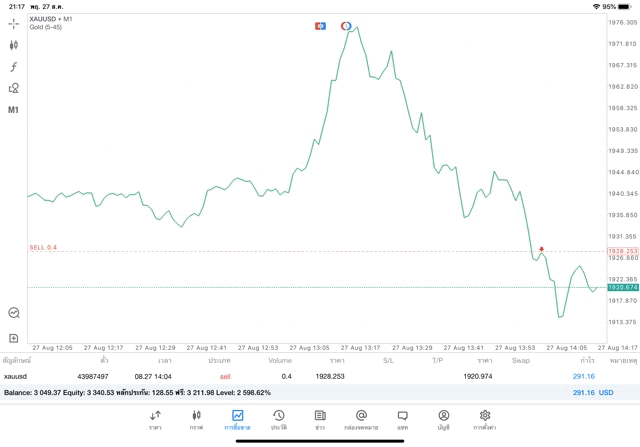Viewport: 640px width, 447px height.
Task: Open the History tab with clock icon
Action: (279, 419)
